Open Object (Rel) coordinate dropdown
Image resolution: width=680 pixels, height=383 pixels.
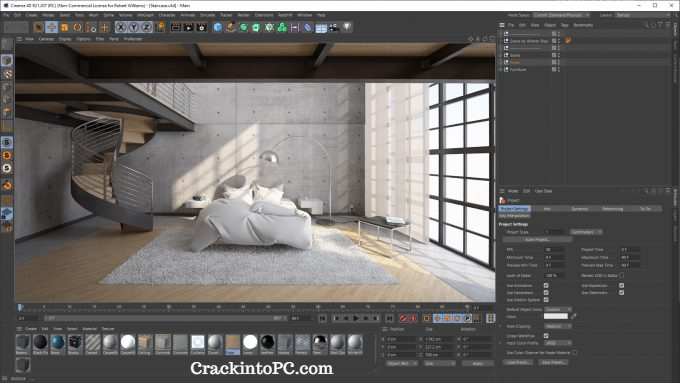point(401,363)
